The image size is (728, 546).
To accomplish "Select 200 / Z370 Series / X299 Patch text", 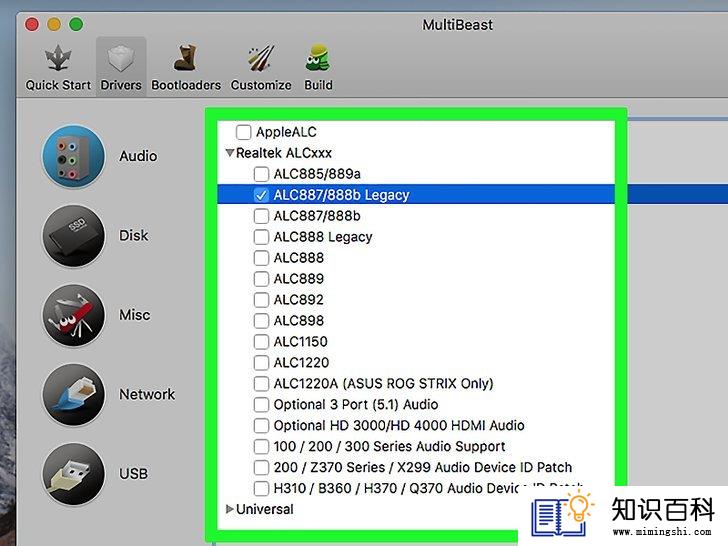I will [x=422, y=467].
